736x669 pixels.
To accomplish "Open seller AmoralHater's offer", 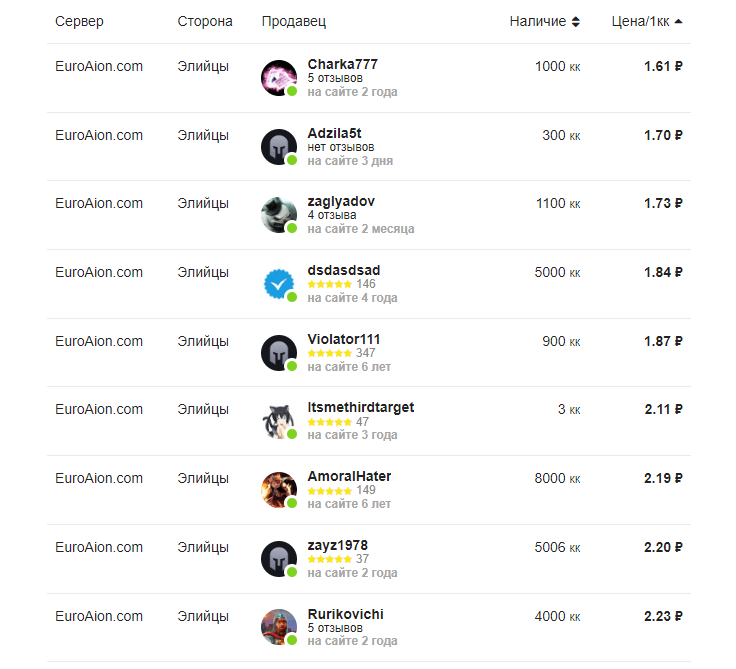I will click(349, 477).
